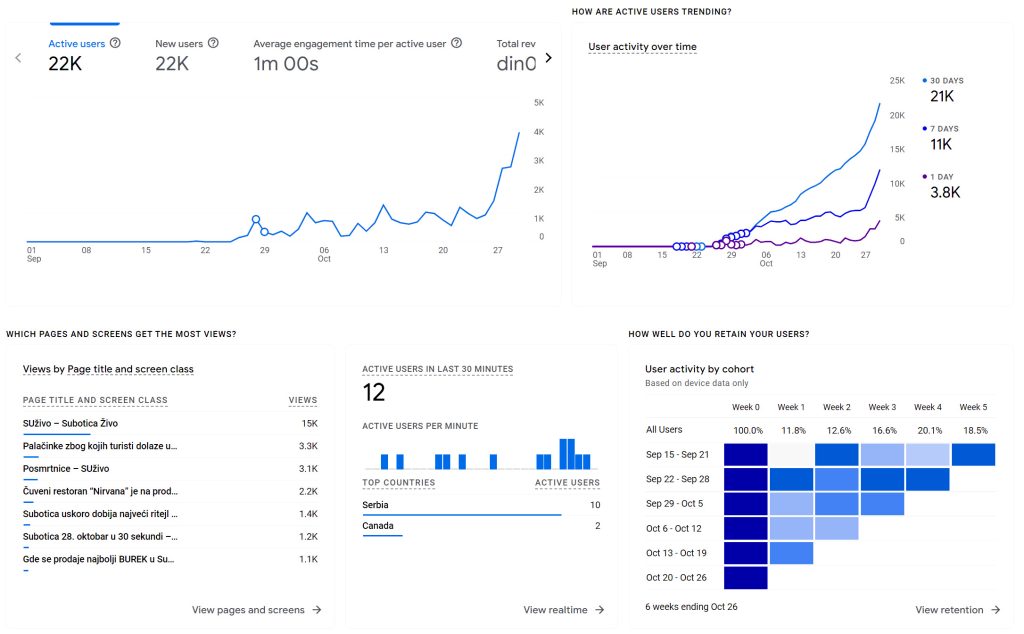Click the arrow next to View retention
Image resolution: width=1024 pixels, height=634 pixels.
[x=996, y=610]
